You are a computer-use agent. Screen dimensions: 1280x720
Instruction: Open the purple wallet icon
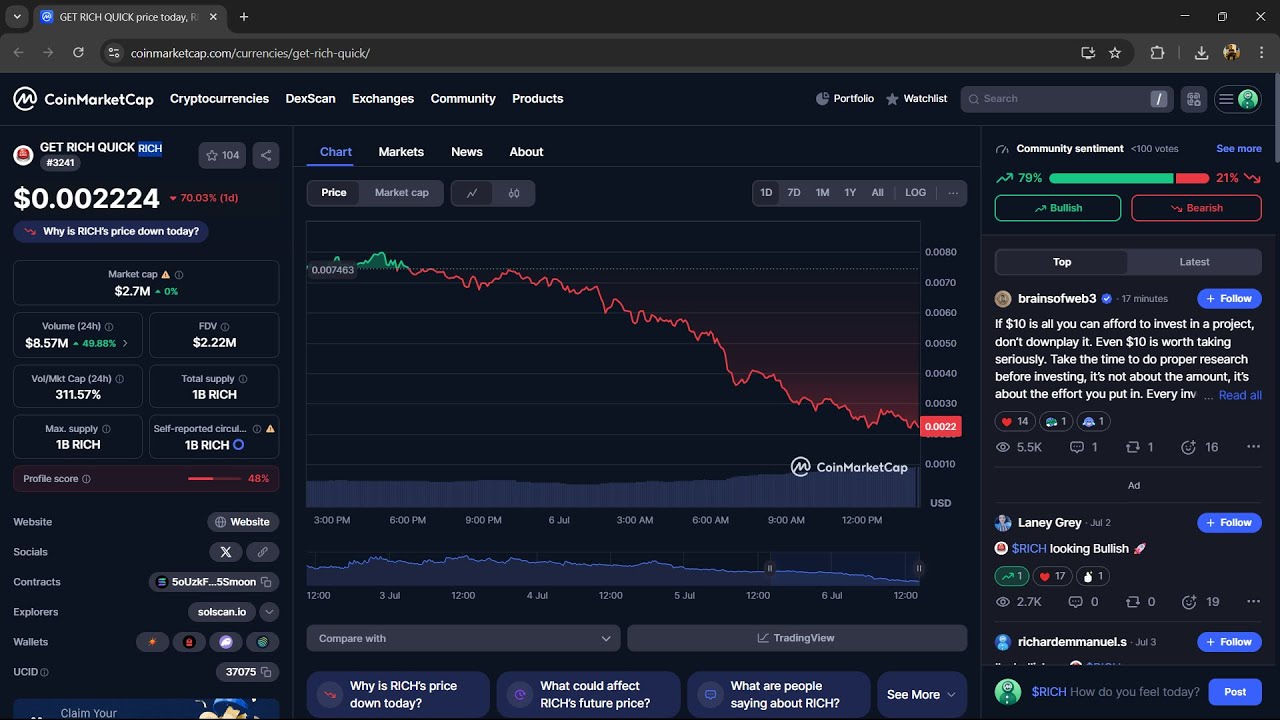[226, 642]
